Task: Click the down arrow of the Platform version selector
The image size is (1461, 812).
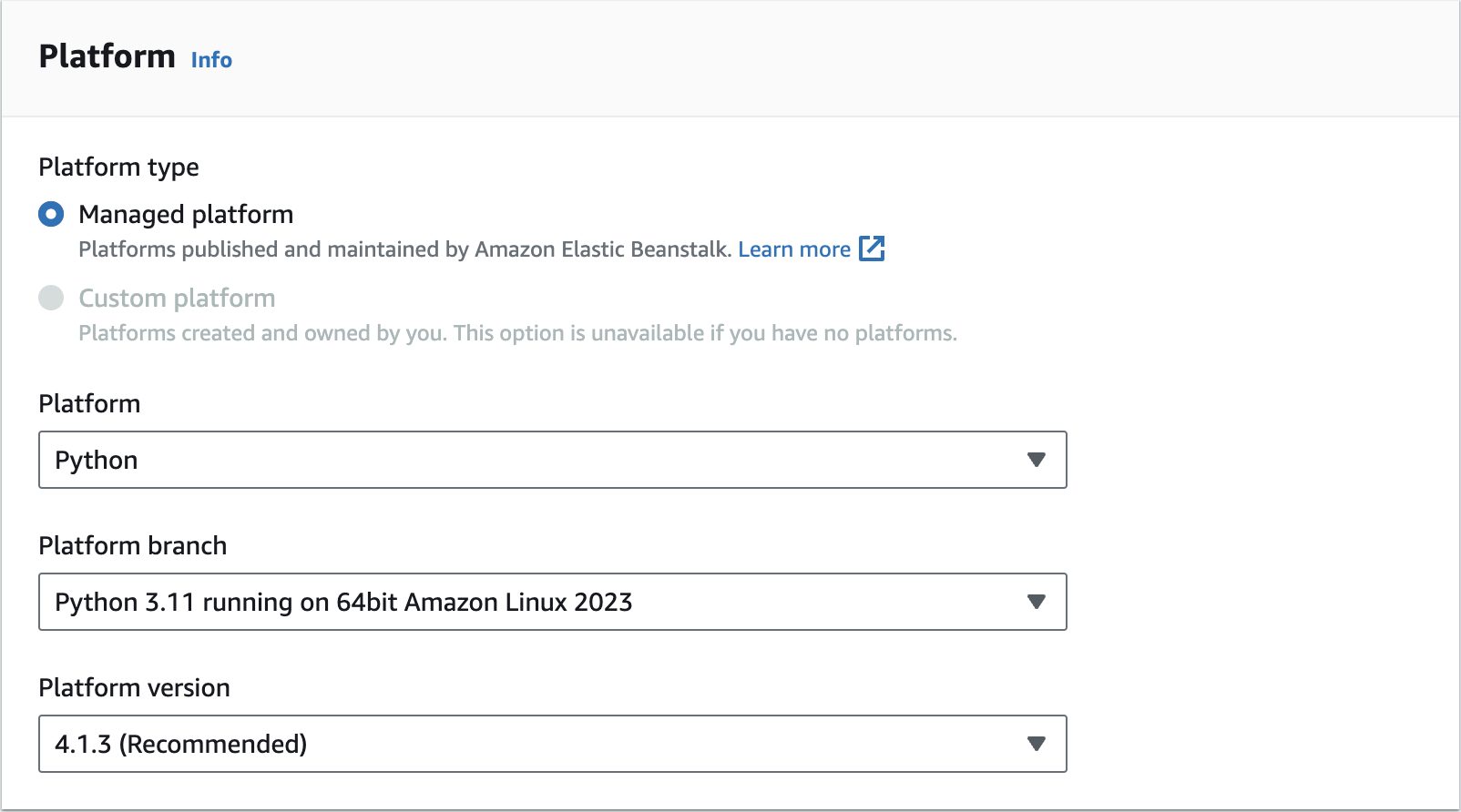Action: (x=1036, y=744)
